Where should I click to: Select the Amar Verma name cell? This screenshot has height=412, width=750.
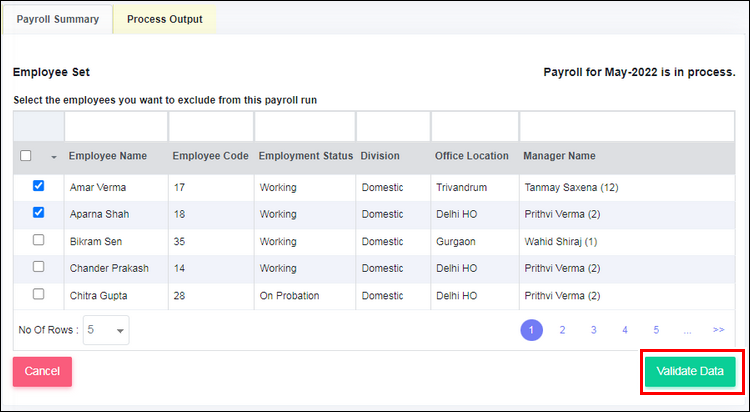116,188
